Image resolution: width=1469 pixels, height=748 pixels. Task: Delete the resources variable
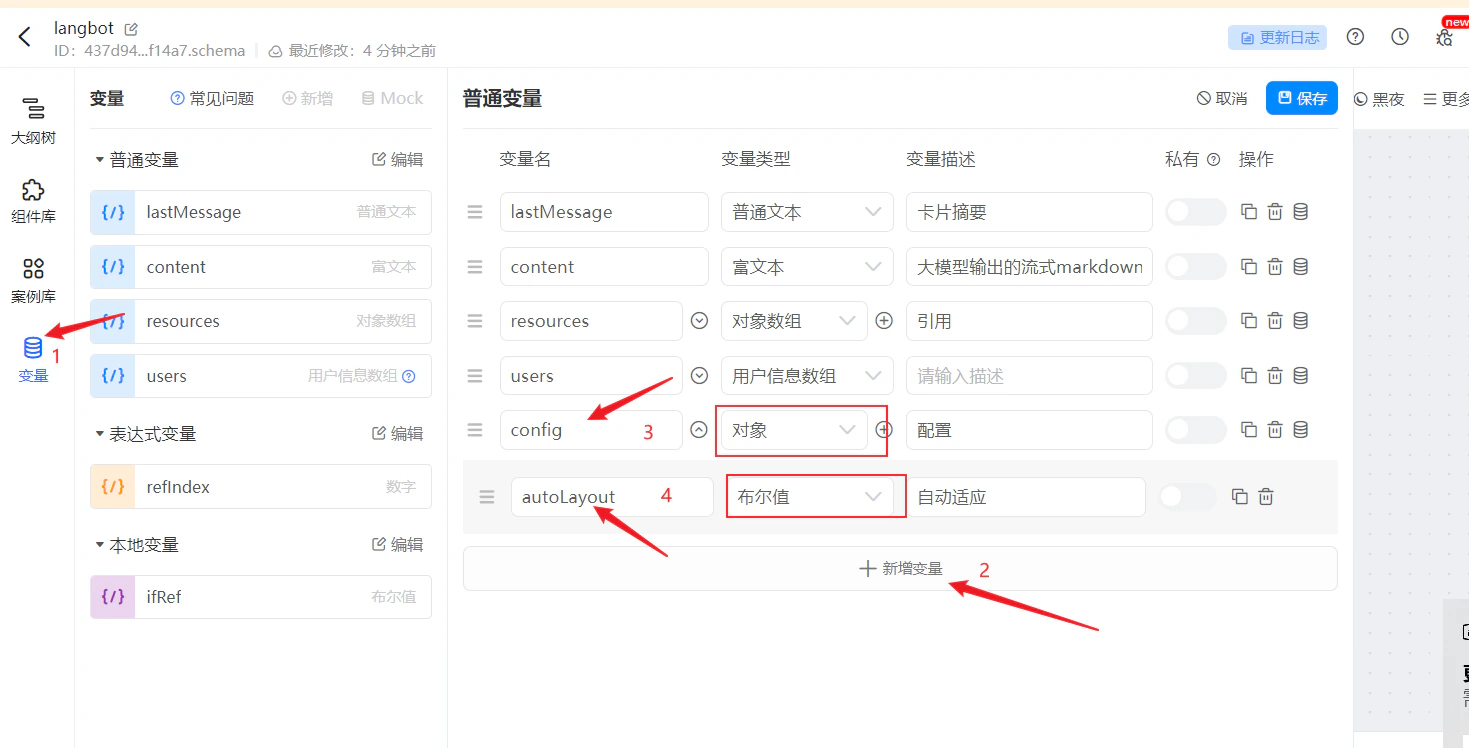pos(1275,321)
